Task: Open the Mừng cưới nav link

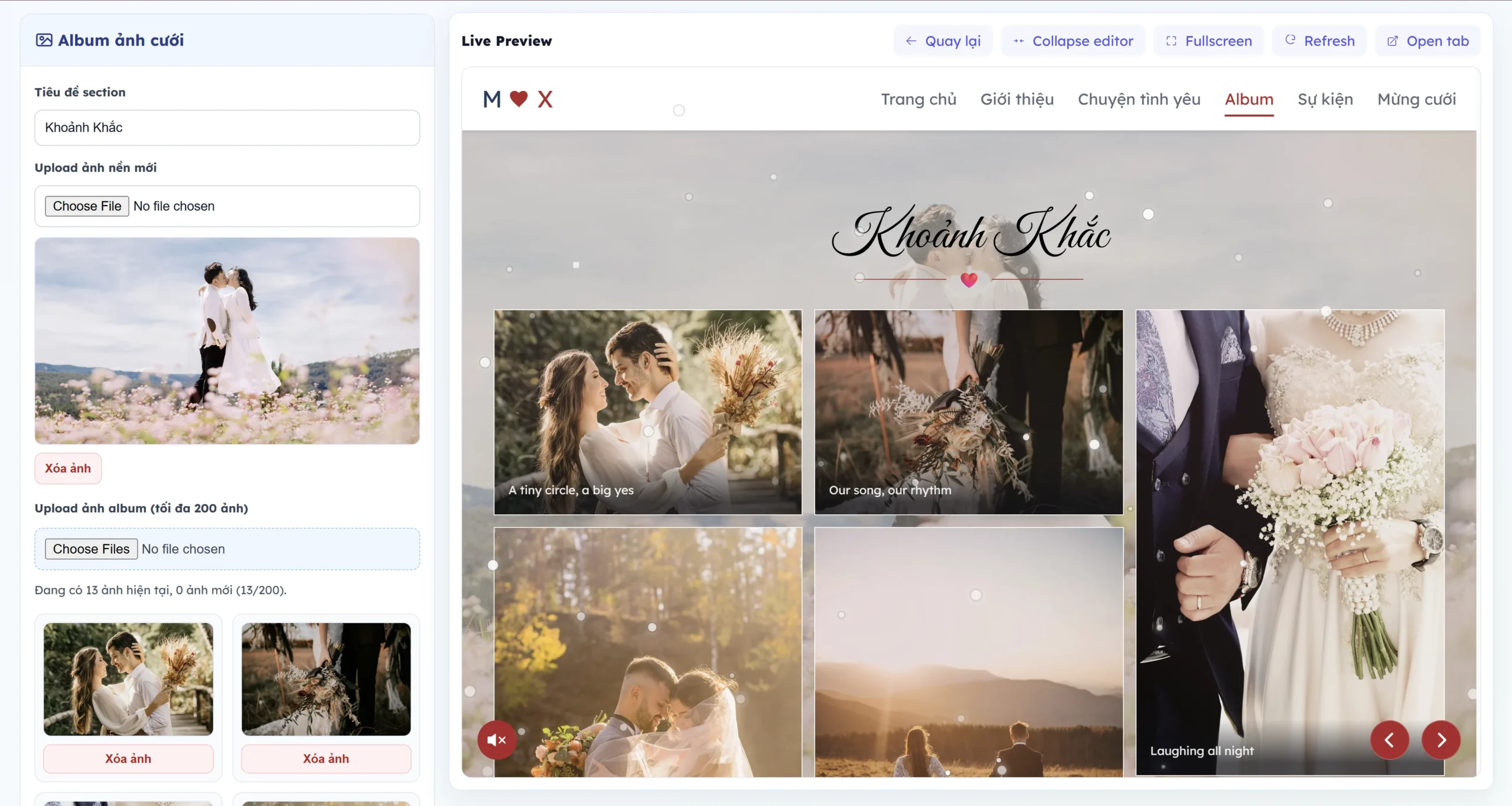Action: pyautogui.click(x=1416, y=99)
